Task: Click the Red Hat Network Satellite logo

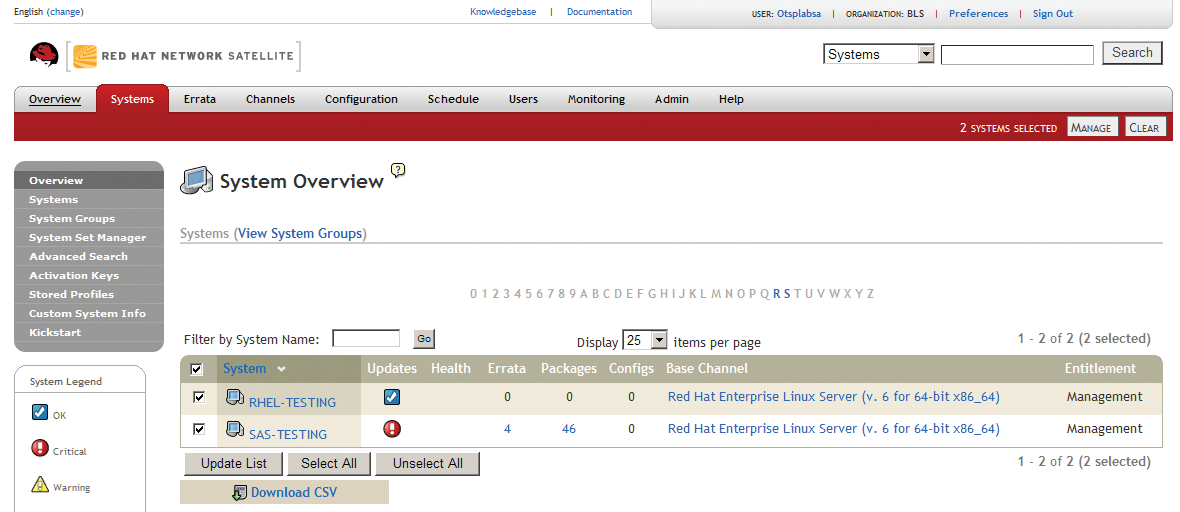Action: [184, 56]
